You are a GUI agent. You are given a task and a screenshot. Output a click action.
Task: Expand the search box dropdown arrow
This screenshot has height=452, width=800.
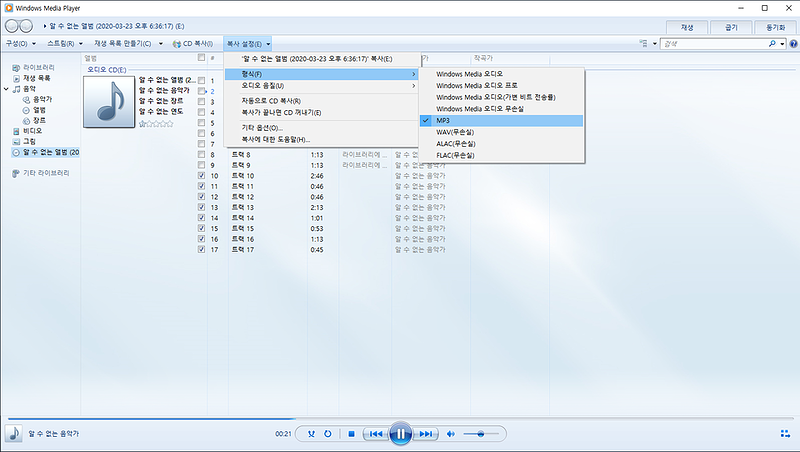(782, 44)
